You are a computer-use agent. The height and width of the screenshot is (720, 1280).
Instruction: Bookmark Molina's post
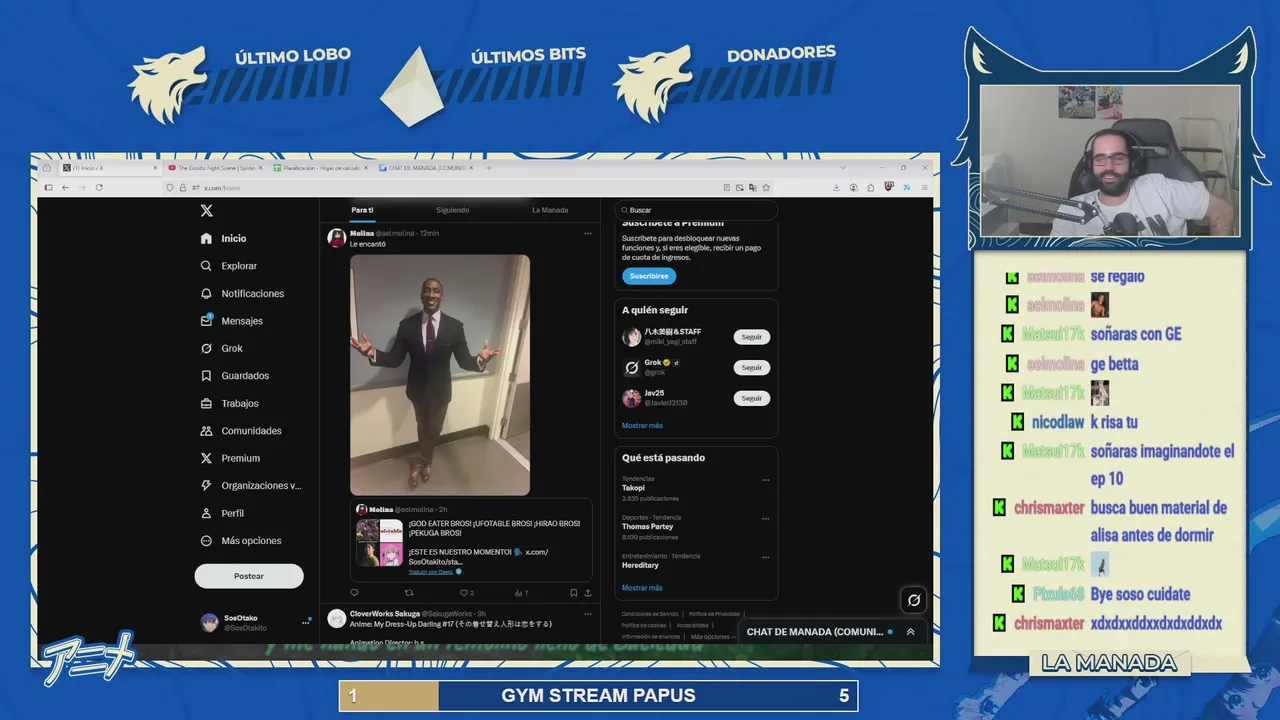(573, 593)
